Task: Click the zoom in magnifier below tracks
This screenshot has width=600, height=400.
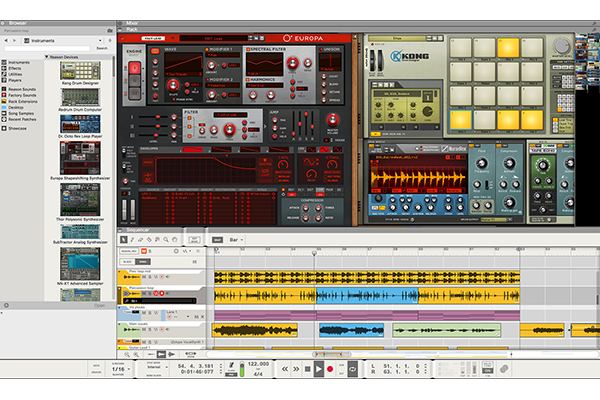Action: pos(136,355)
